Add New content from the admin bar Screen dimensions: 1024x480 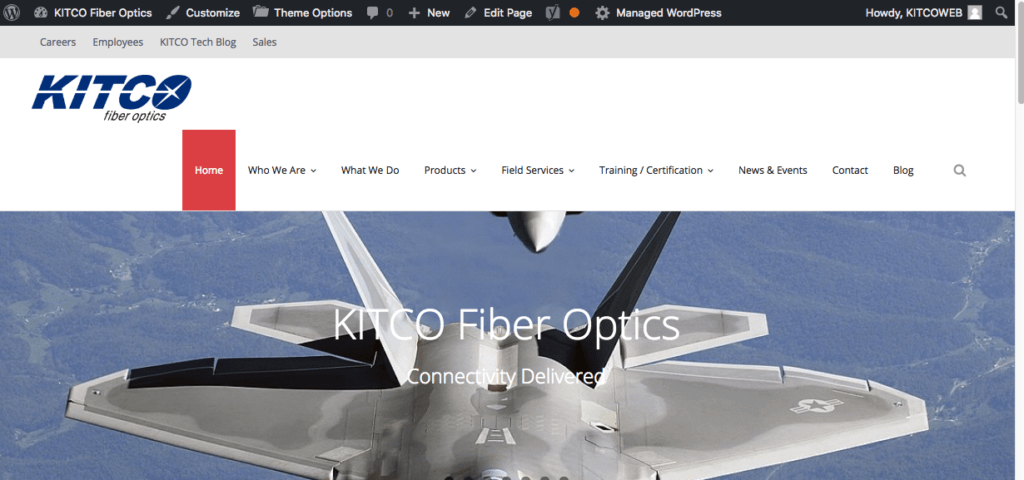click(x=429, y=12)
